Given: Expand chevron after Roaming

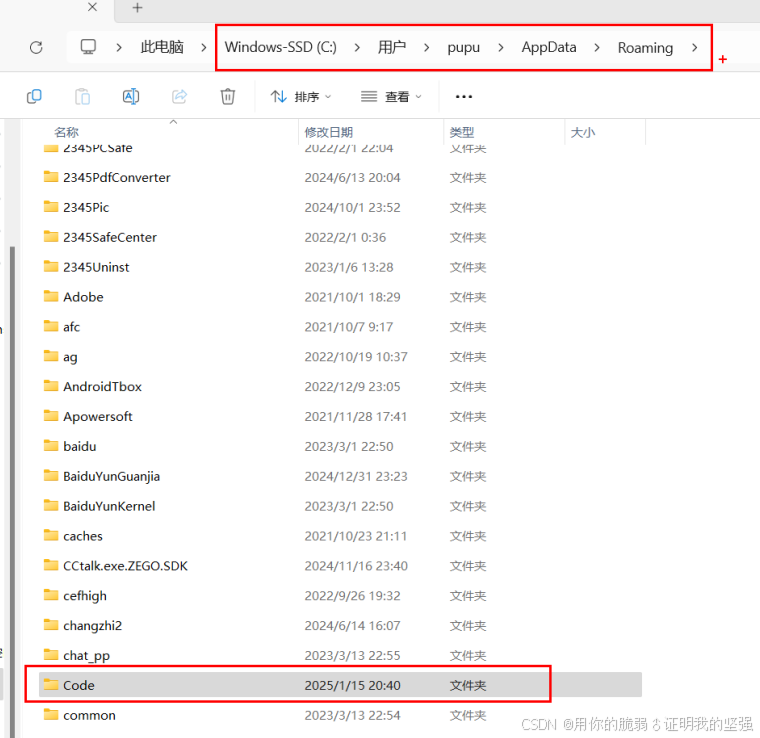Looking at the screenshot, I should click(x=695, y=47).
